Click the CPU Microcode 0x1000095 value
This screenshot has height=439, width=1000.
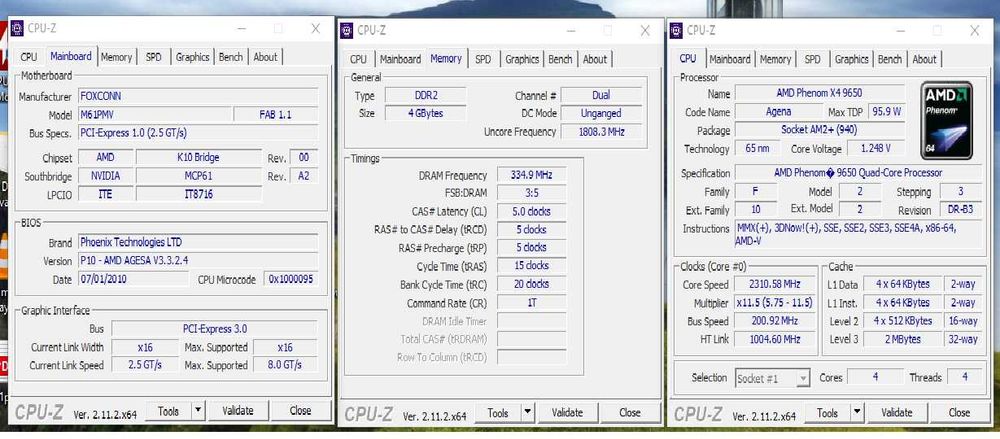coord(291,279)
